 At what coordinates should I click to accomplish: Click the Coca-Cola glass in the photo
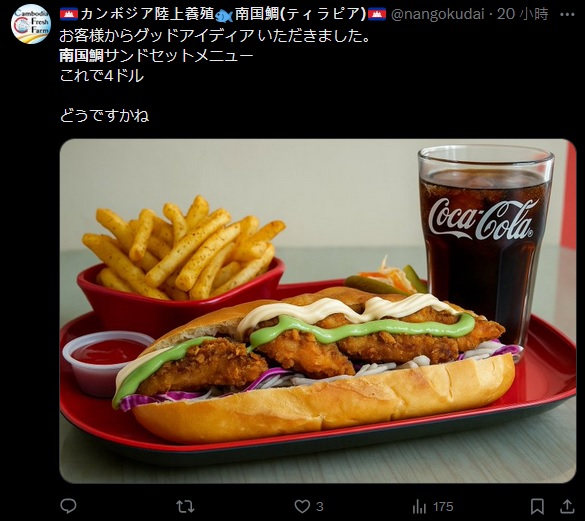tap(485, 246)
